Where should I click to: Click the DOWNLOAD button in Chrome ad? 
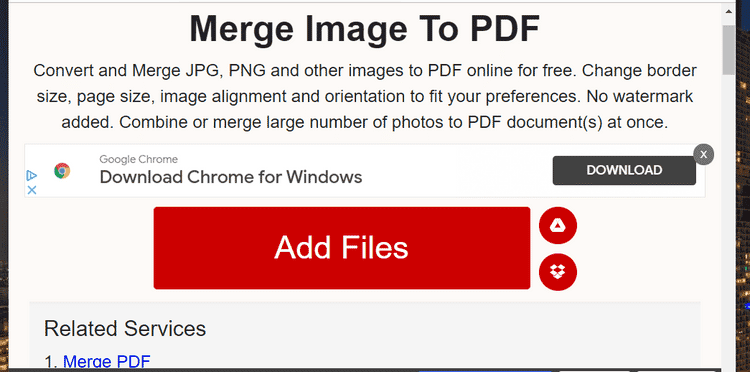coord(624,170)
